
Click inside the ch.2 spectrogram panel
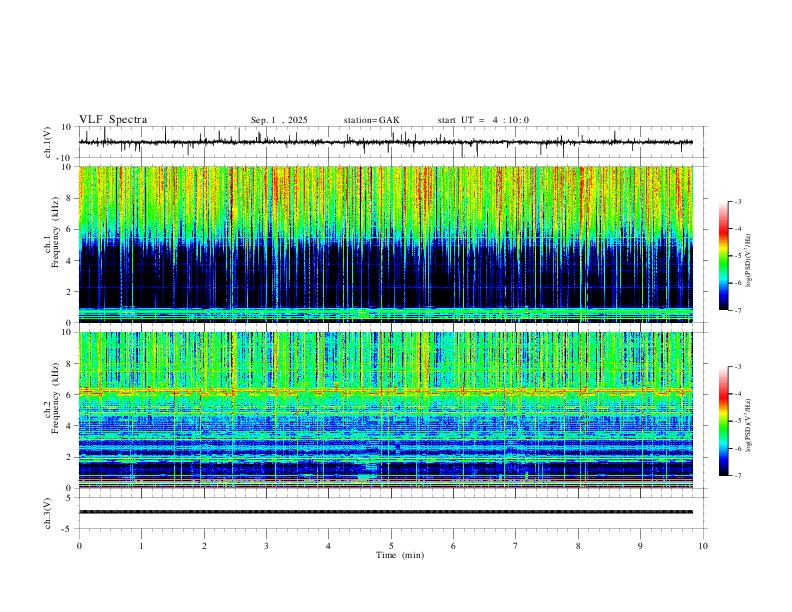click(x=386, y=410)
